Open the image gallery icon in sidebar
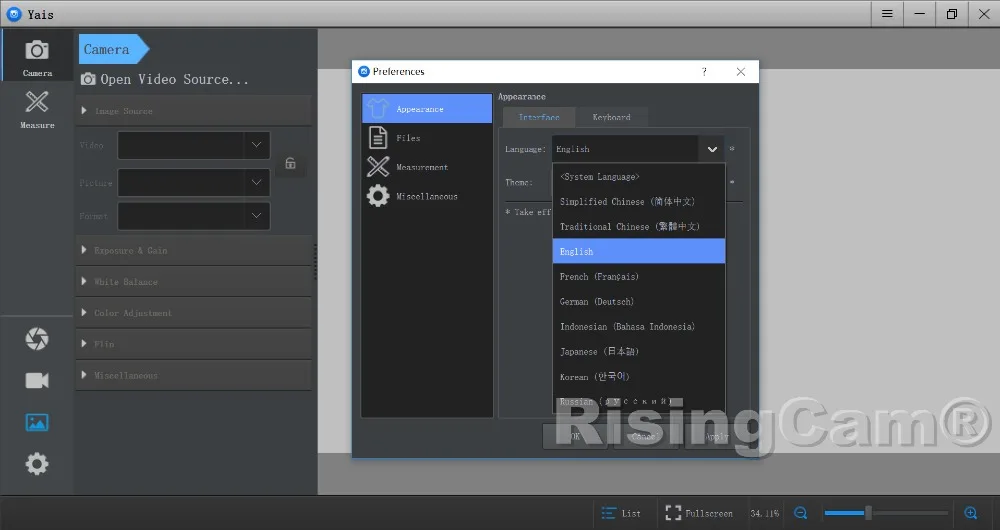The image size is (1000, 530). pos(37,422)
